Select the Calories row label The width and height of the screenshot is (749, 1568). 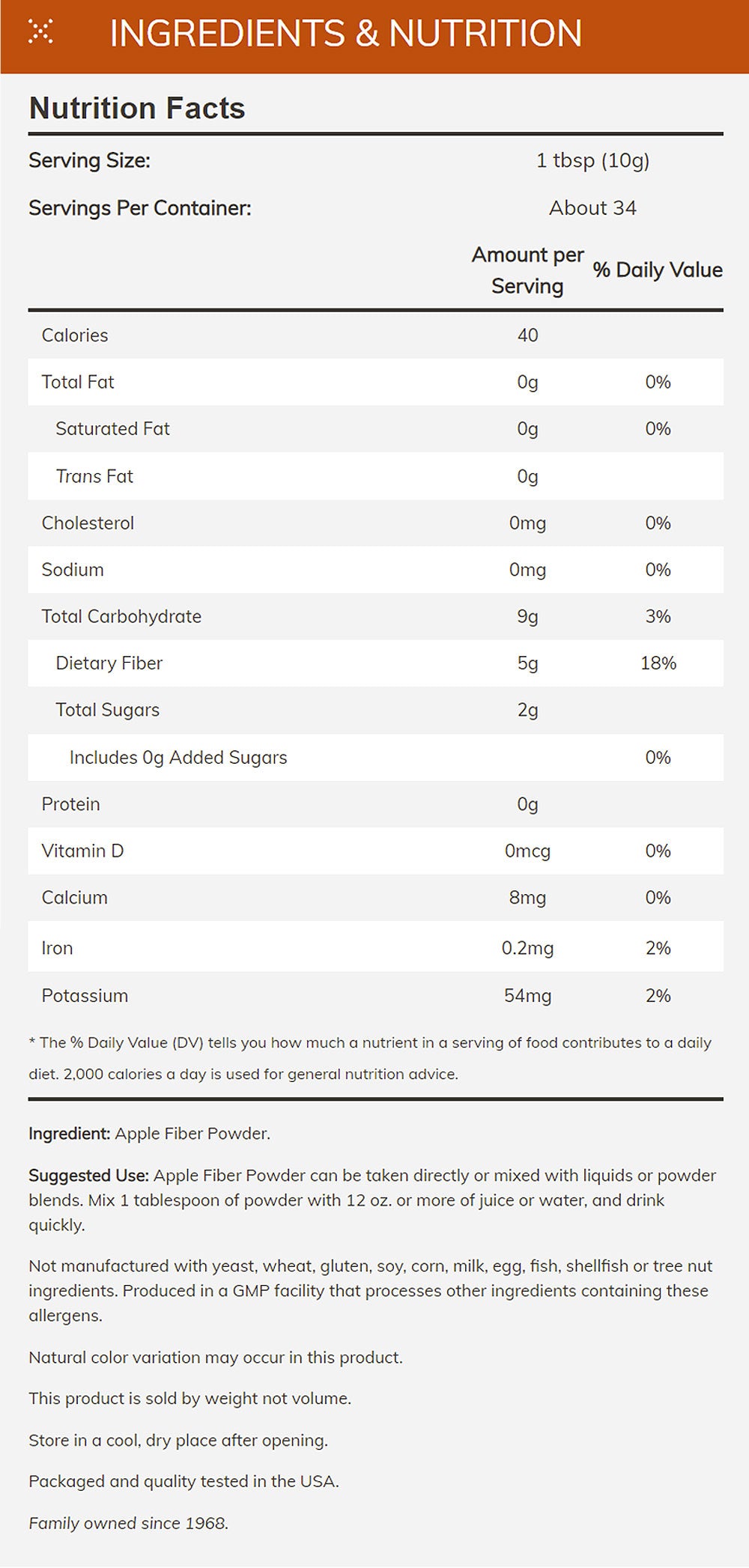click(x=75, y=335)
